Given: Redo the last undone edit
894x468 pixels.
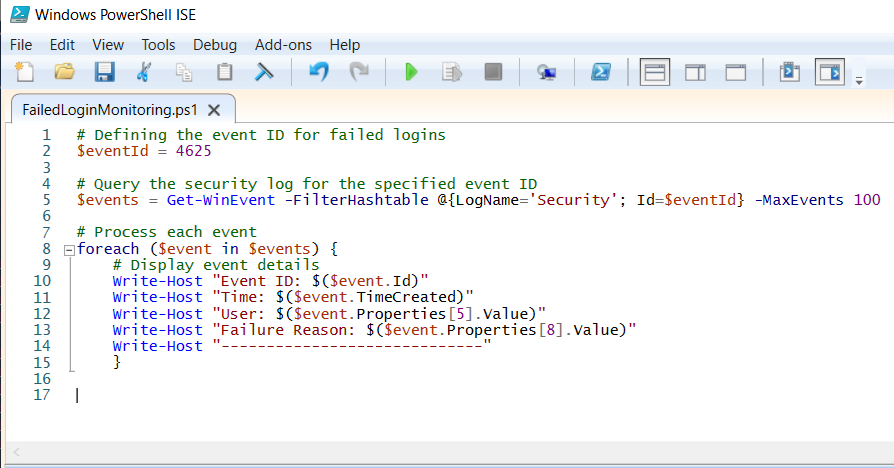Looking at the screenshot, I should coord(359,72).
